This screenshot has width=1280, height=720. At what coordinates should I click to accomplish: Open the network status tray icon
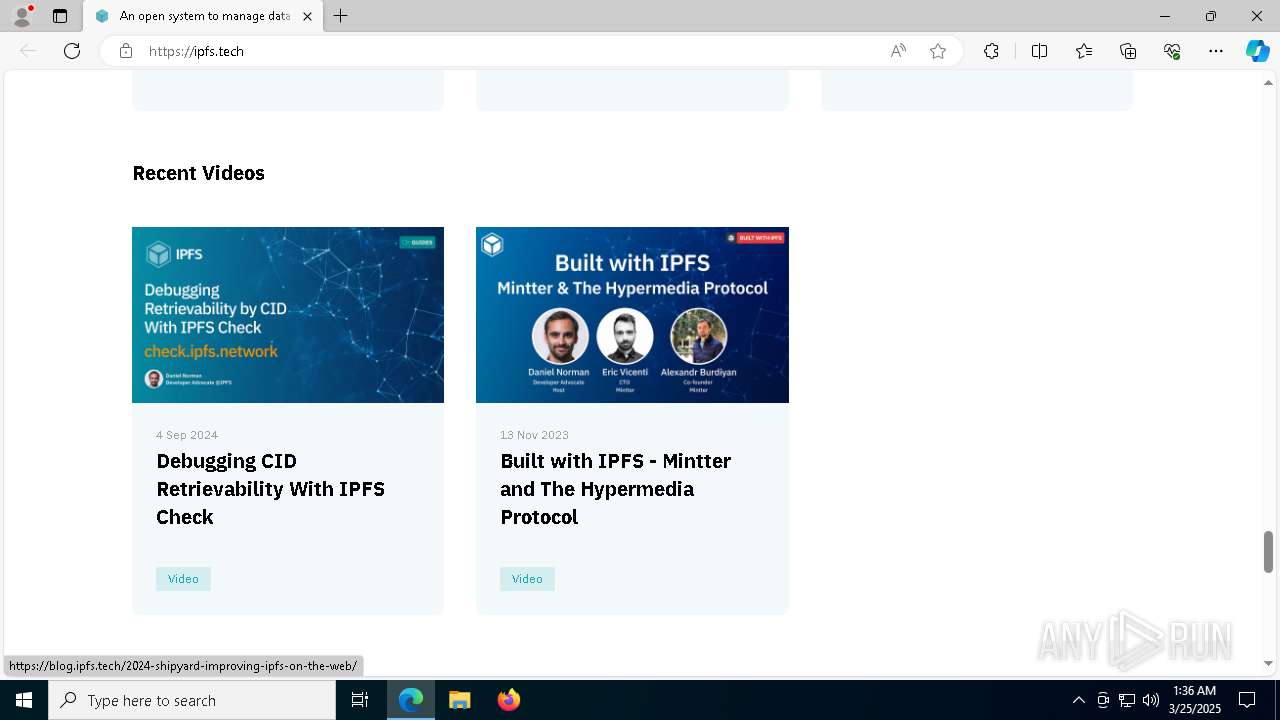click(1127, 700)
